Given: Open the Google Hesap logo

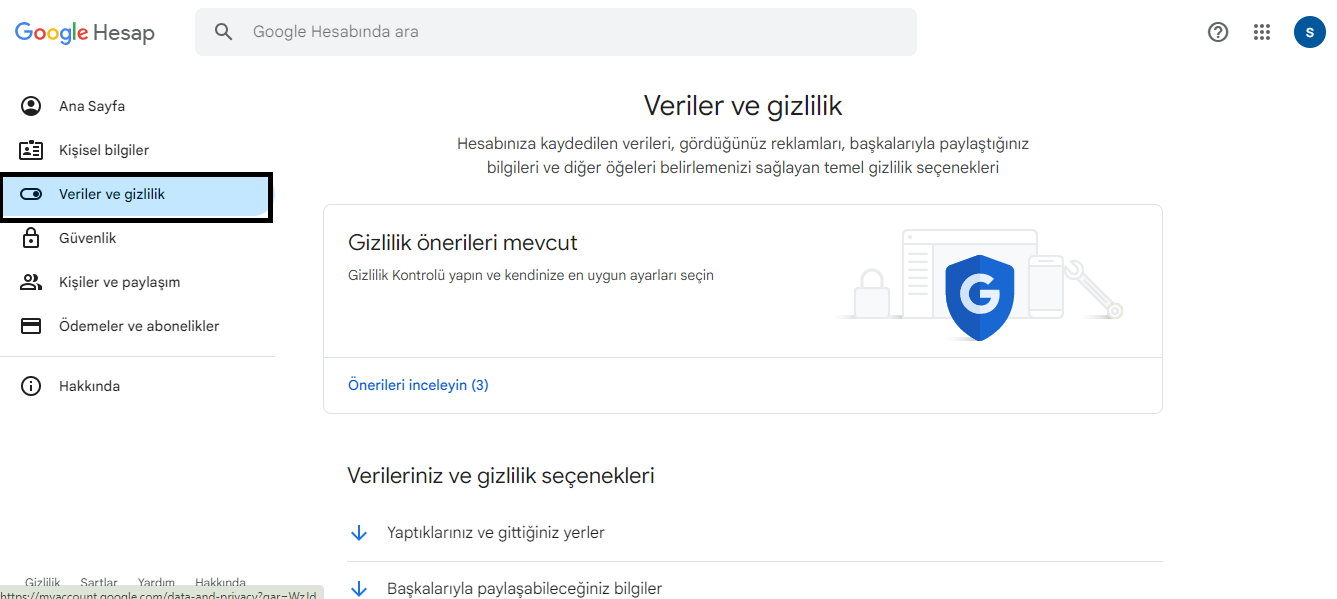Looking at the screenshot, I should [x=84, y=32].
